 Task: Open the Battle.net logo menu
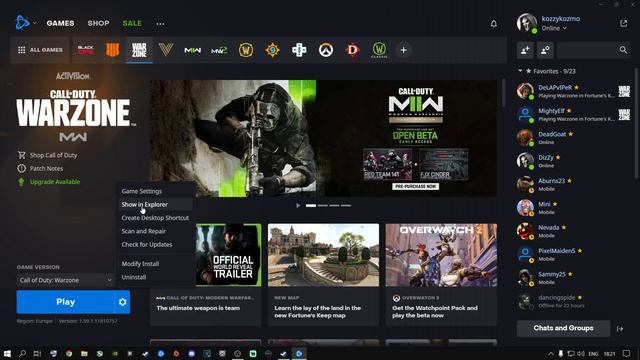click(x=22, y=23)
